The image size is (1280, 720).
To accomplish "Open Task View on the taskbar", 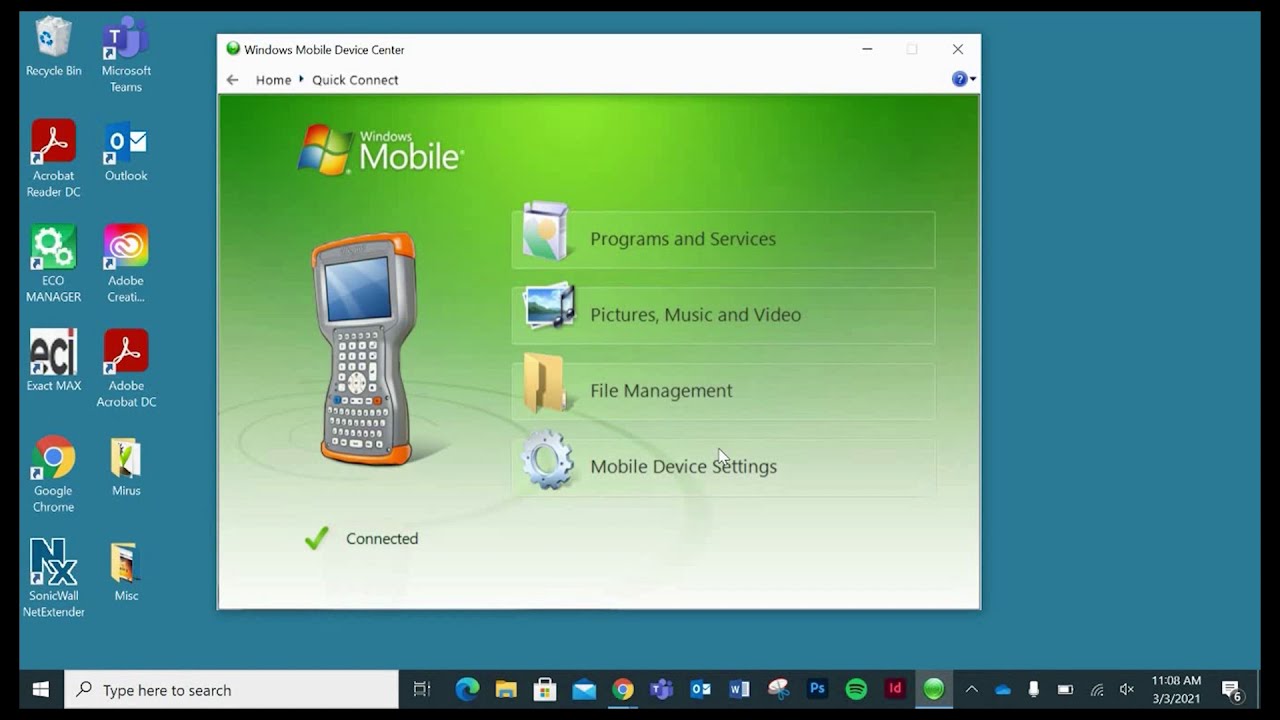I will tap(422, 689).
